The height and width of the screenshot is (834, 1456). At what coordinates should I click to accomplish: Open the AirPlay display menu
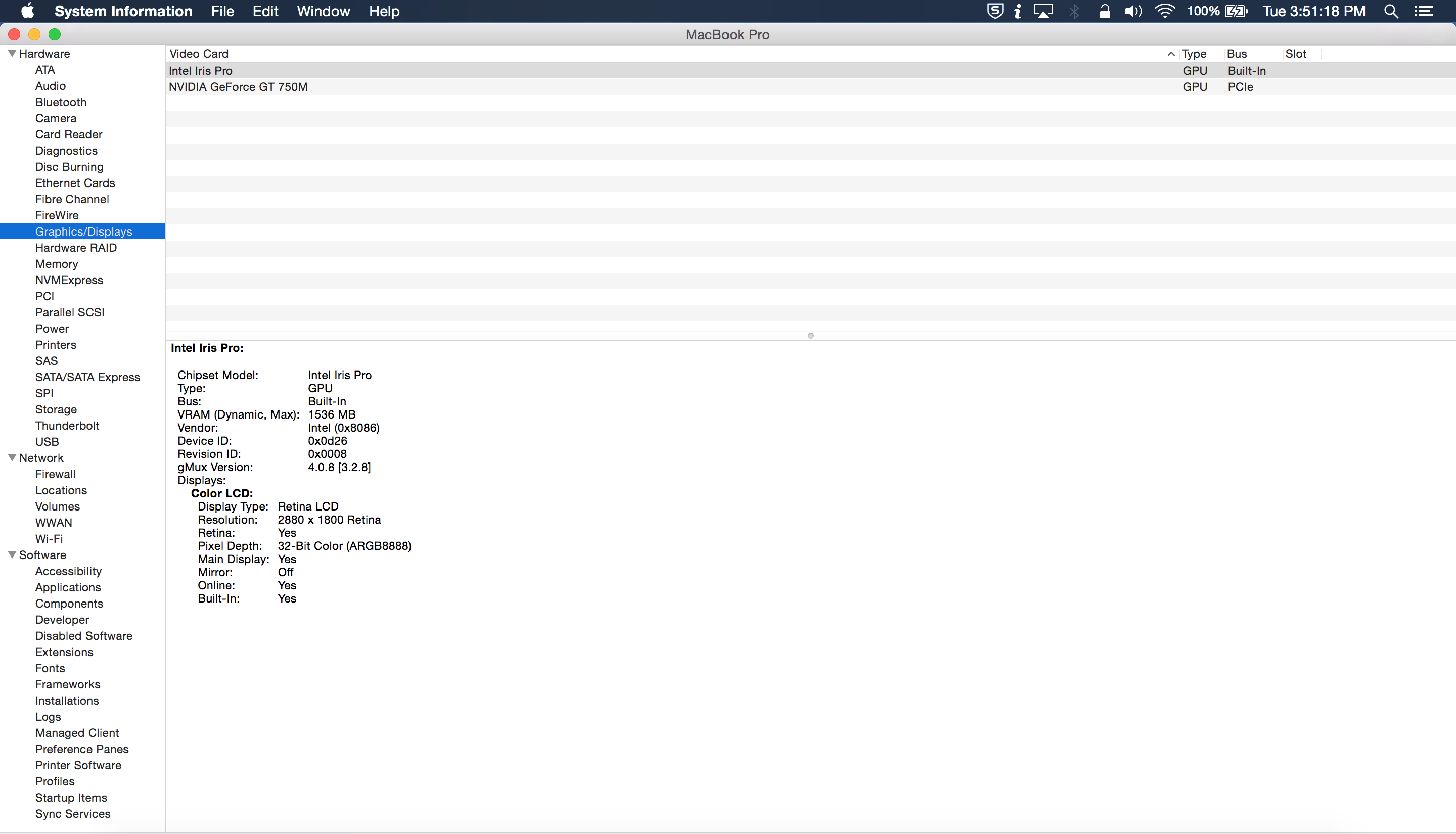pos(1043,11)
